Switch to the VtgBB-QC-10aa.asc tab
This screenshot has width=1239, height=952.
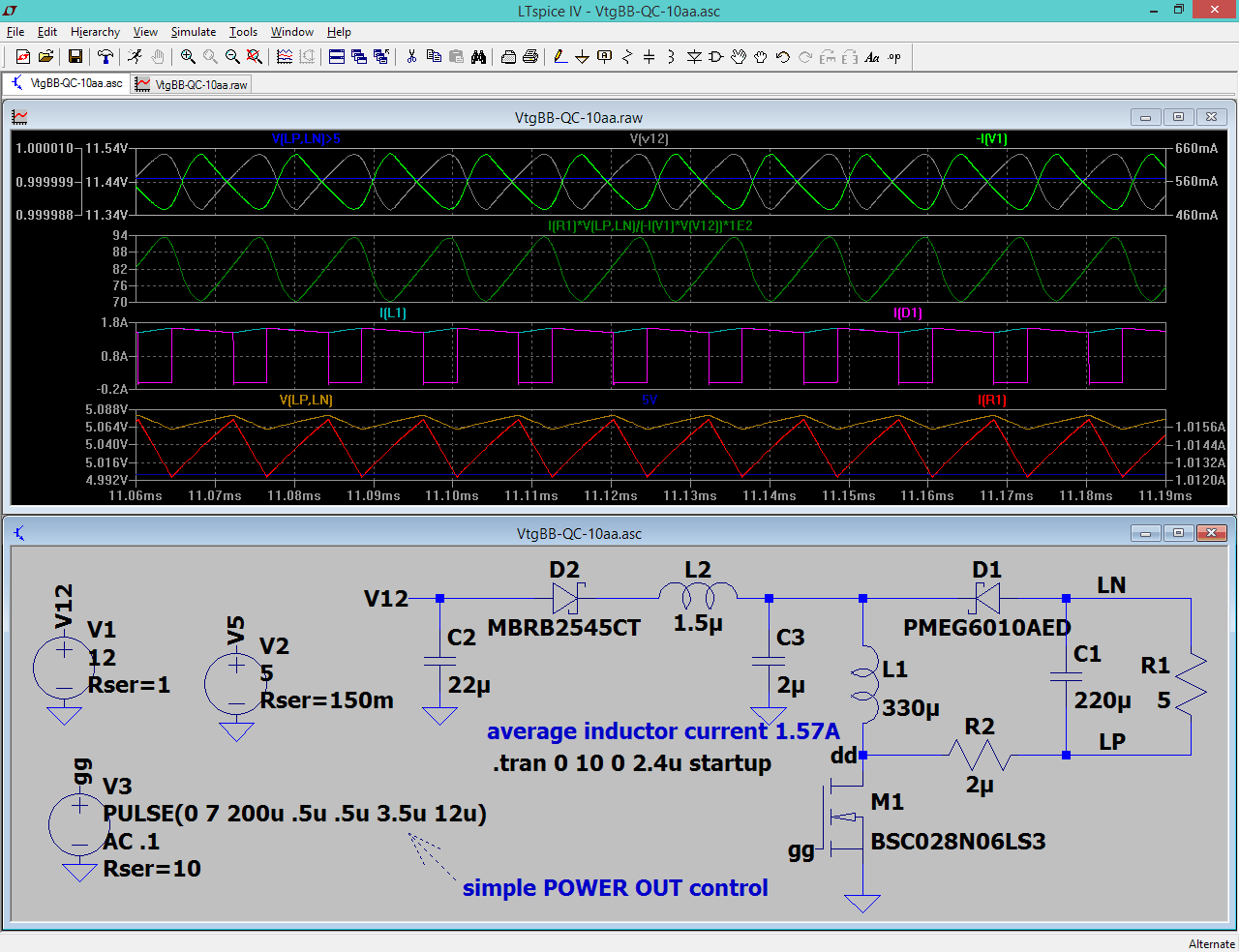[67, 83]
